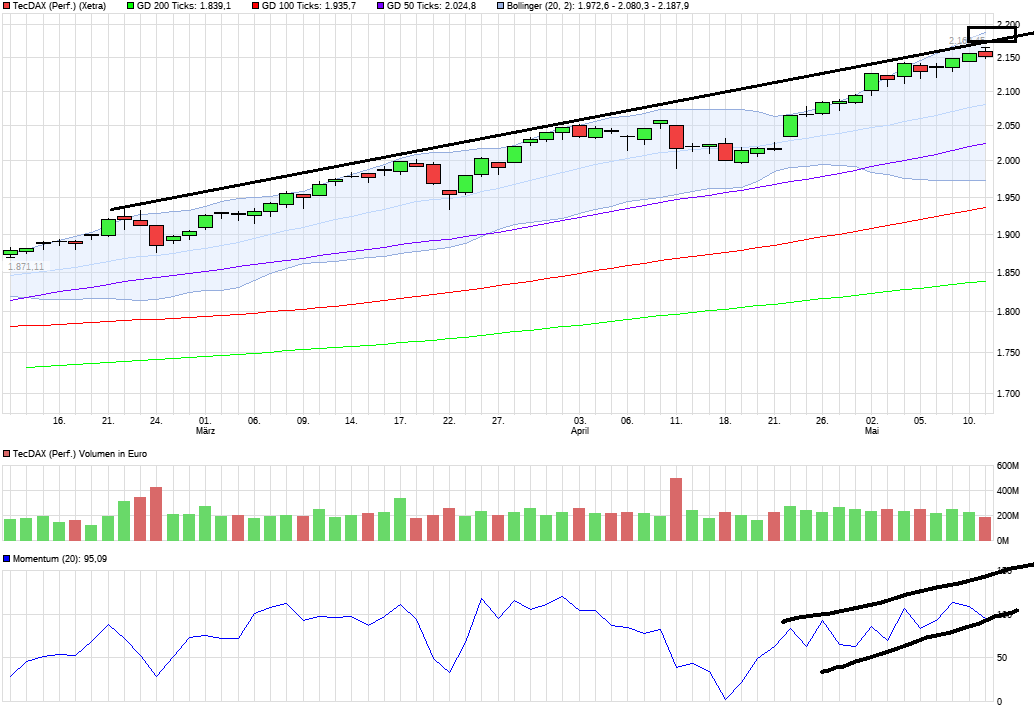The height and width of the screenshot is (712, 1034).
Task: Select the 'GD 200 Ticks: 1.839,1' label
Action: click(184, 6)
